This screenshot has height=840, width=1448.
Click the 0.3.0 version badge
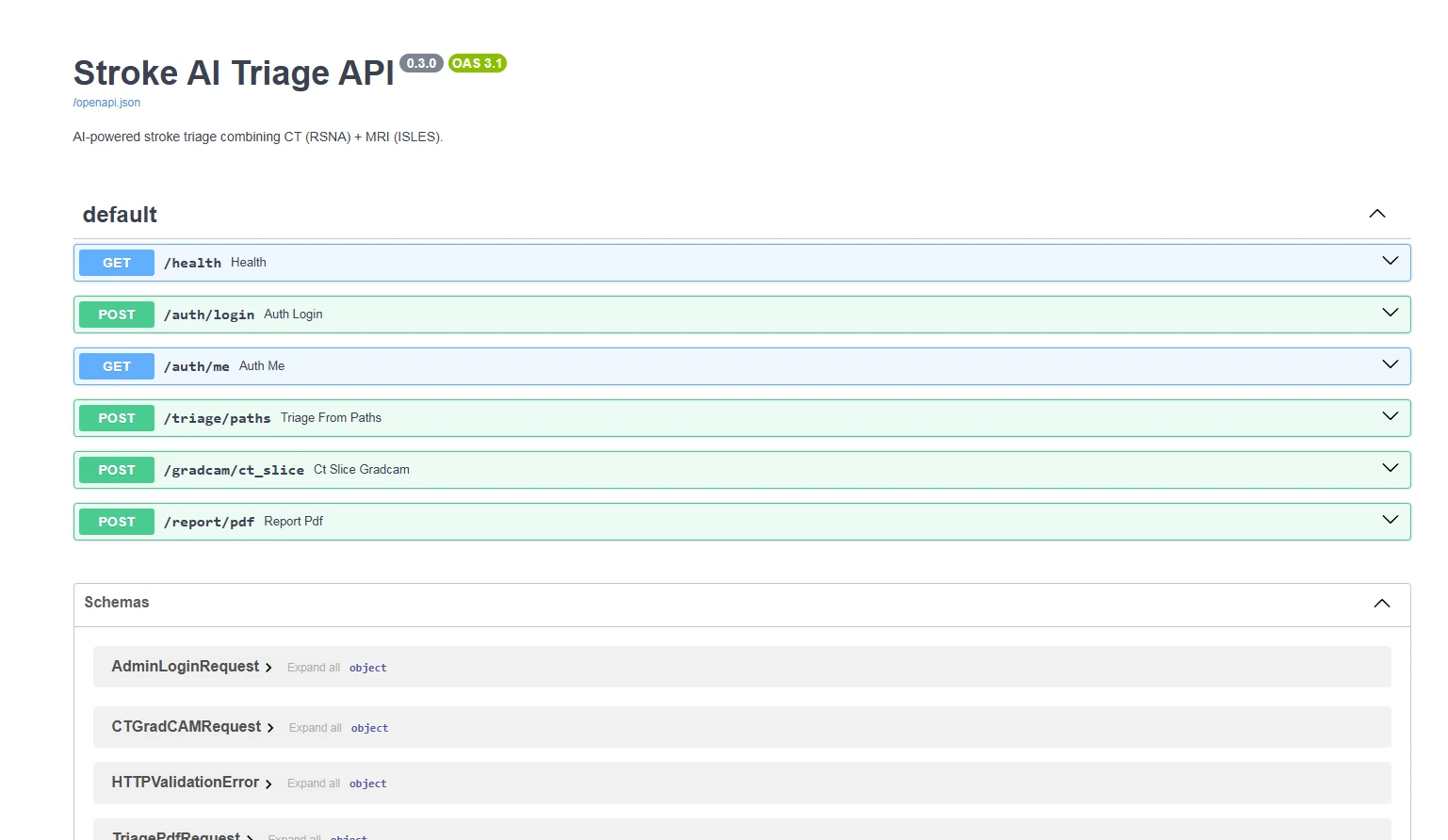click(x=421, y=63)
